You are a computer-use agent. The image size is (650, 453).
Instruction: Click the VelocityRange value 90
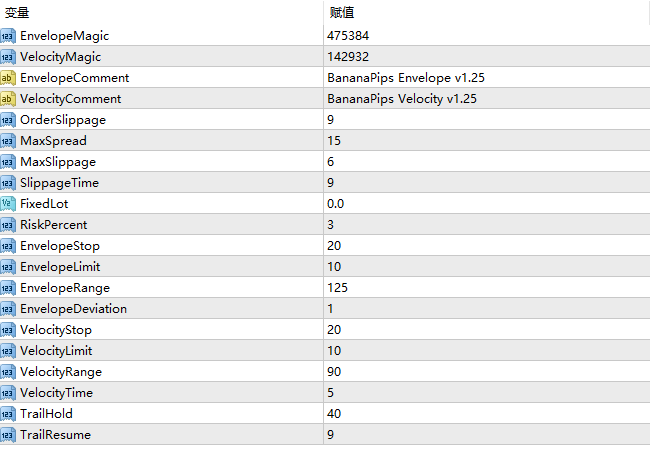pyautogui.click(x=334, y=372)
